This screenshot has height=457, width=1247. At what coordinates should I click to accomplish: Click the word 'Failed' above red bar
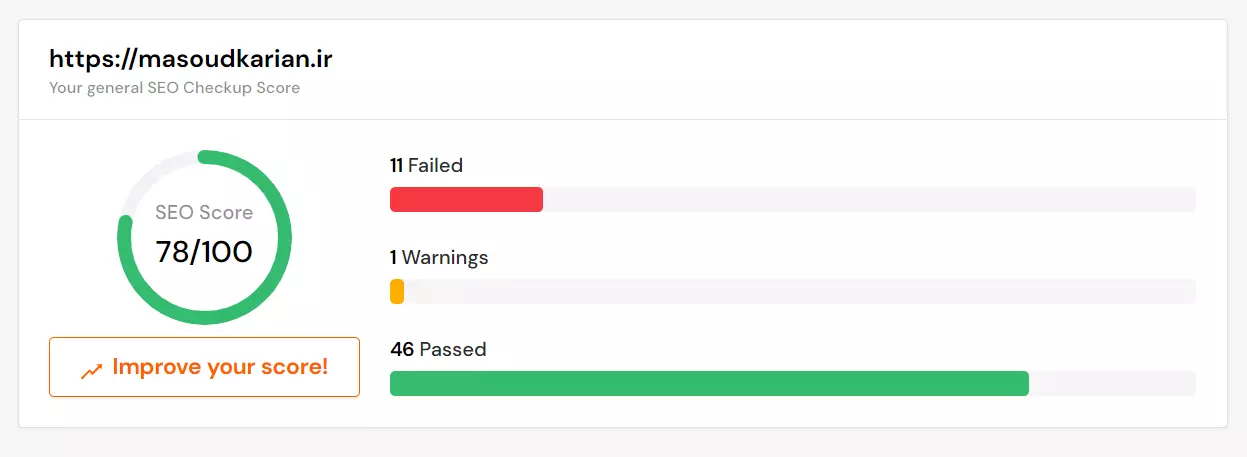click(x=435, y=166)
